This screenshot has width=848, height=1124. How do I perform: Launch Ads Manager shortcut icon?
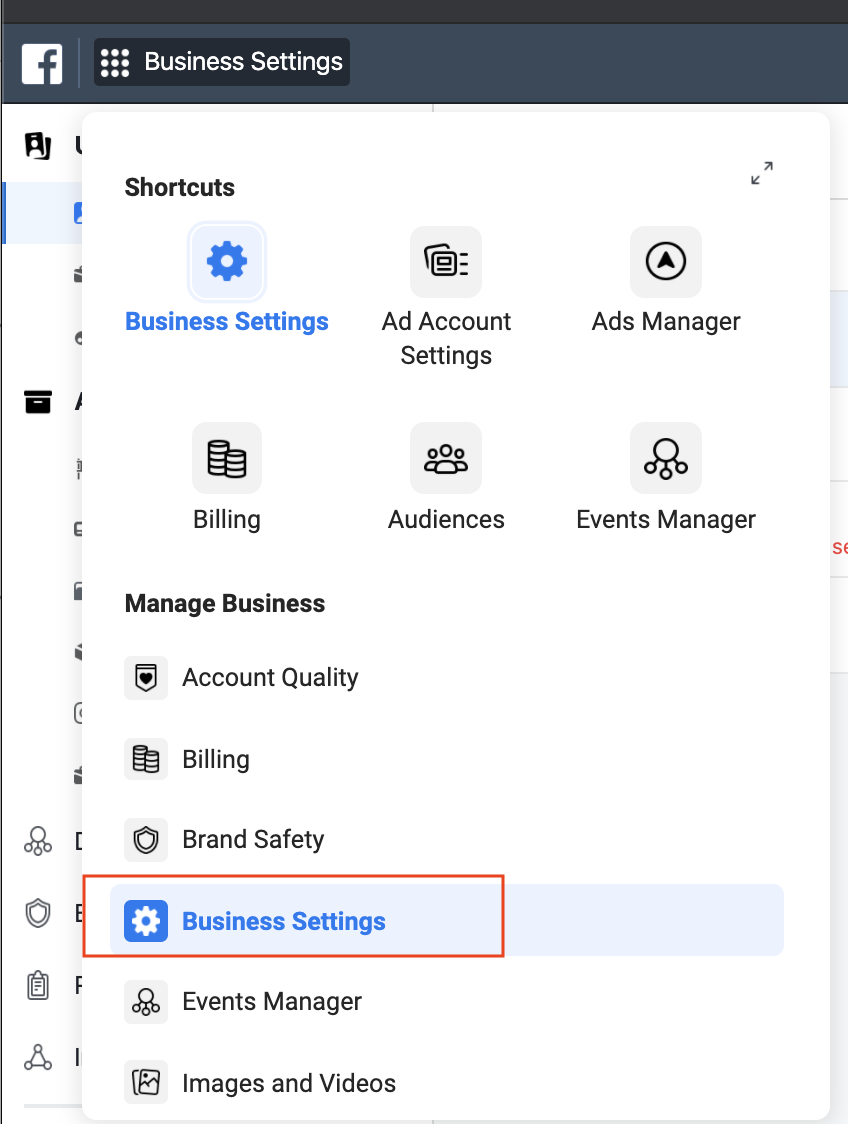point(666,262)
